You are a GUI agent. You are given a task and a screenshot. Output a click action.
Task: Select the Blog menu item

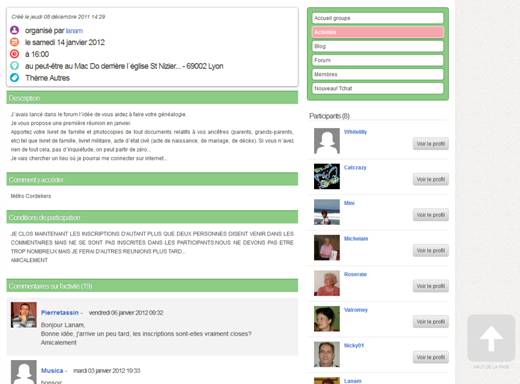tap(378, 46)
